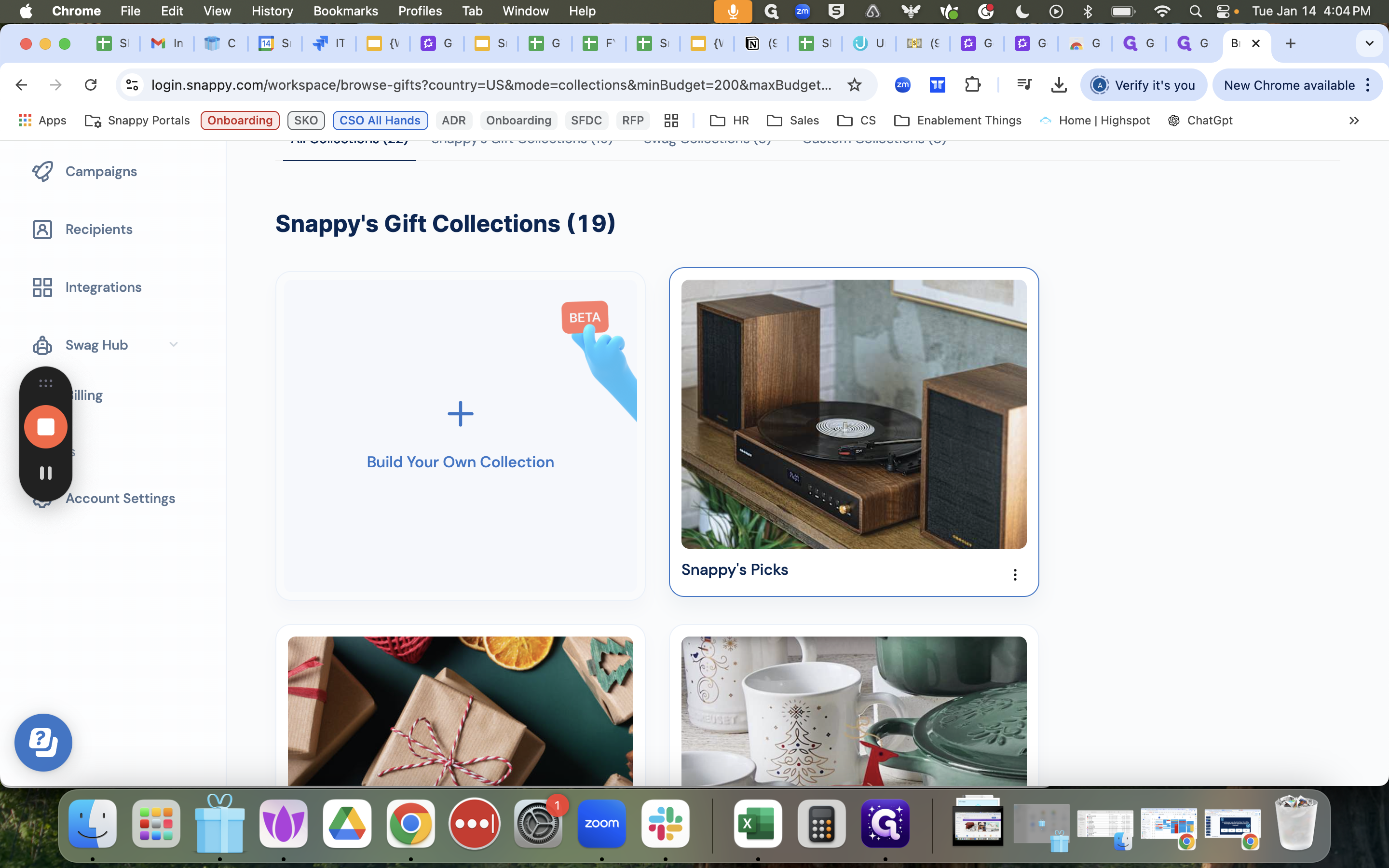
Task: Open the Apps bookmark shortcut
Action: 42,121
